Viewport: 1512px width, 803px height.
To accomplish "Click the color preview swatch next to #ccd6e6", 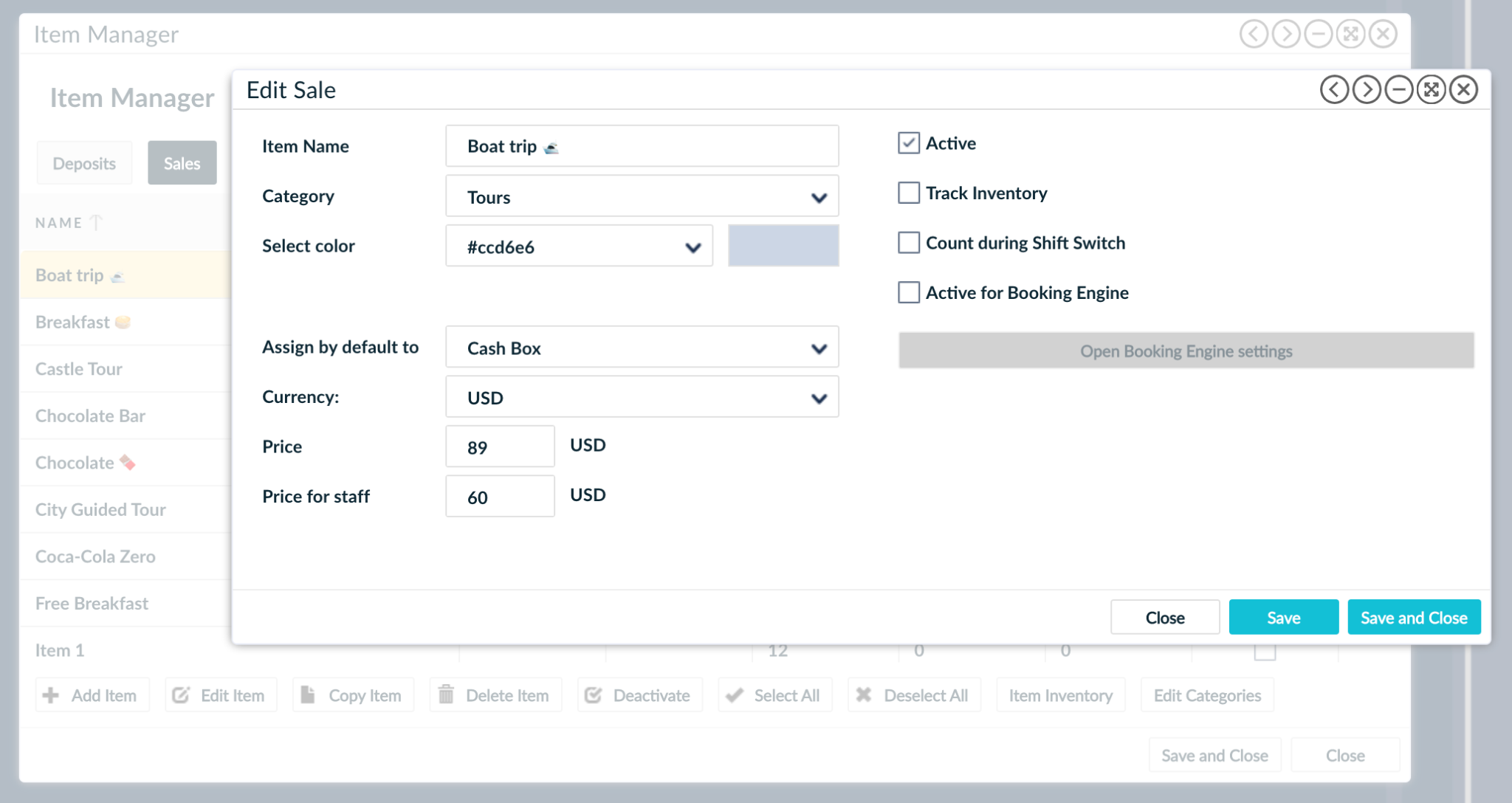I will click(783, 246).
